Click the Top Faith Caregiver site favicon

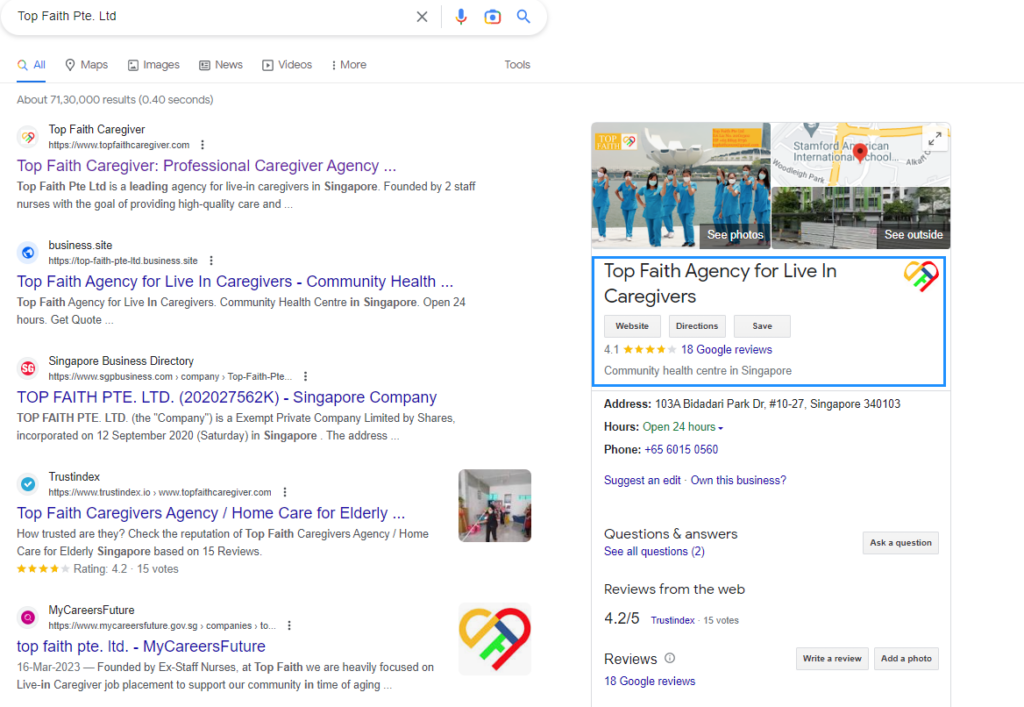coord(28,137)
